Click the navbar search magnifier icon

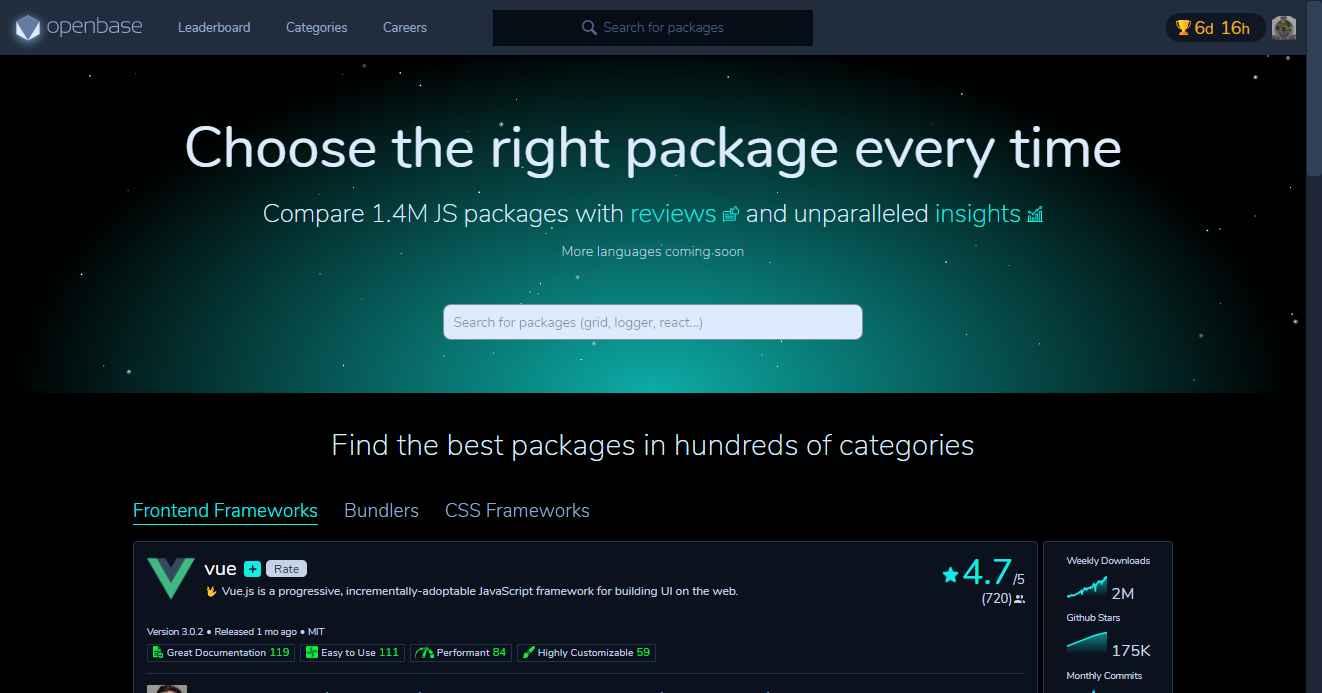tap(589, 28)
